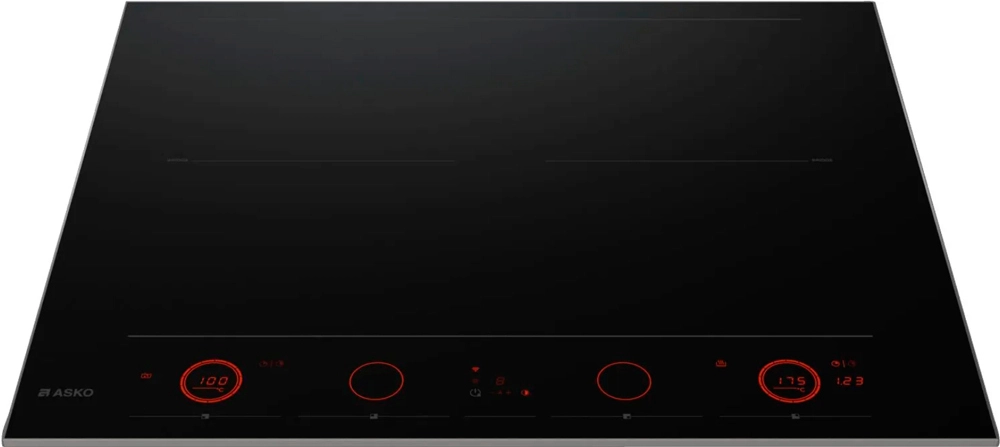Tap the center single-digit display

click(500, 381)
